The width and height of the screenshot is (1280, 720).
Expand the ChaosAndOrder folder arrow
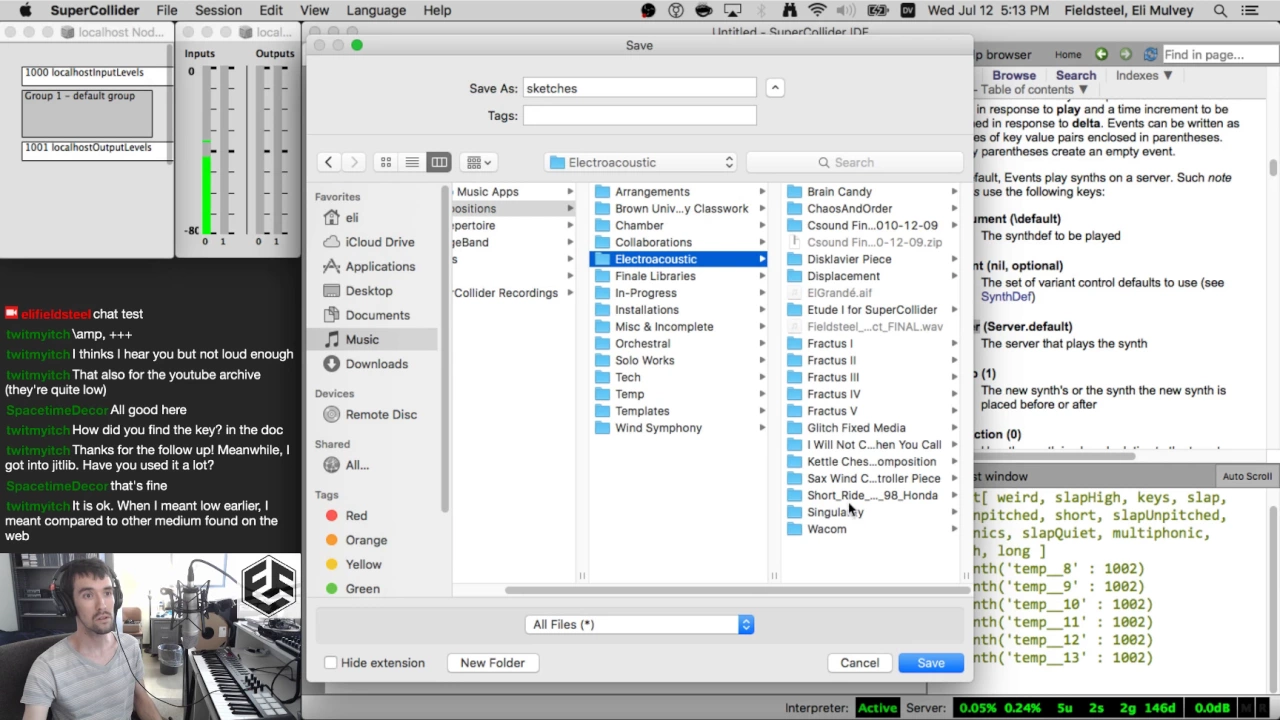pyautogui.click(x=954, y=209)
